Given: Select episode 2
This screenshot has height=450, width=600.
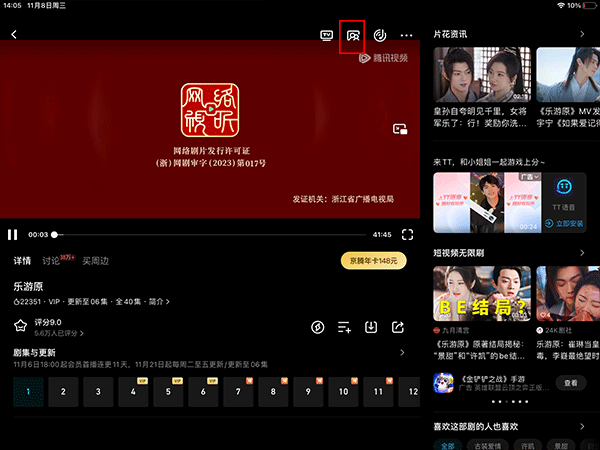Looking at the screenshot, I should point(63,391).
